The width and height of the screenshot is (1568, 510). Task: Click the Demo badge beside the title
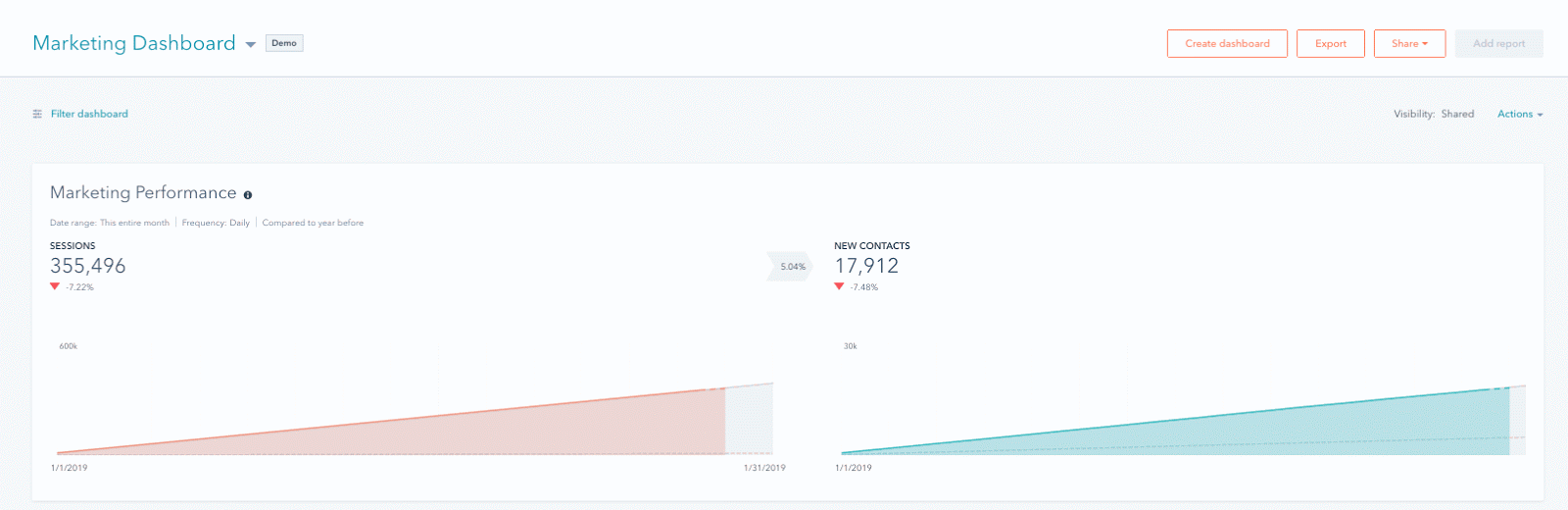click(x=284, y=43)
